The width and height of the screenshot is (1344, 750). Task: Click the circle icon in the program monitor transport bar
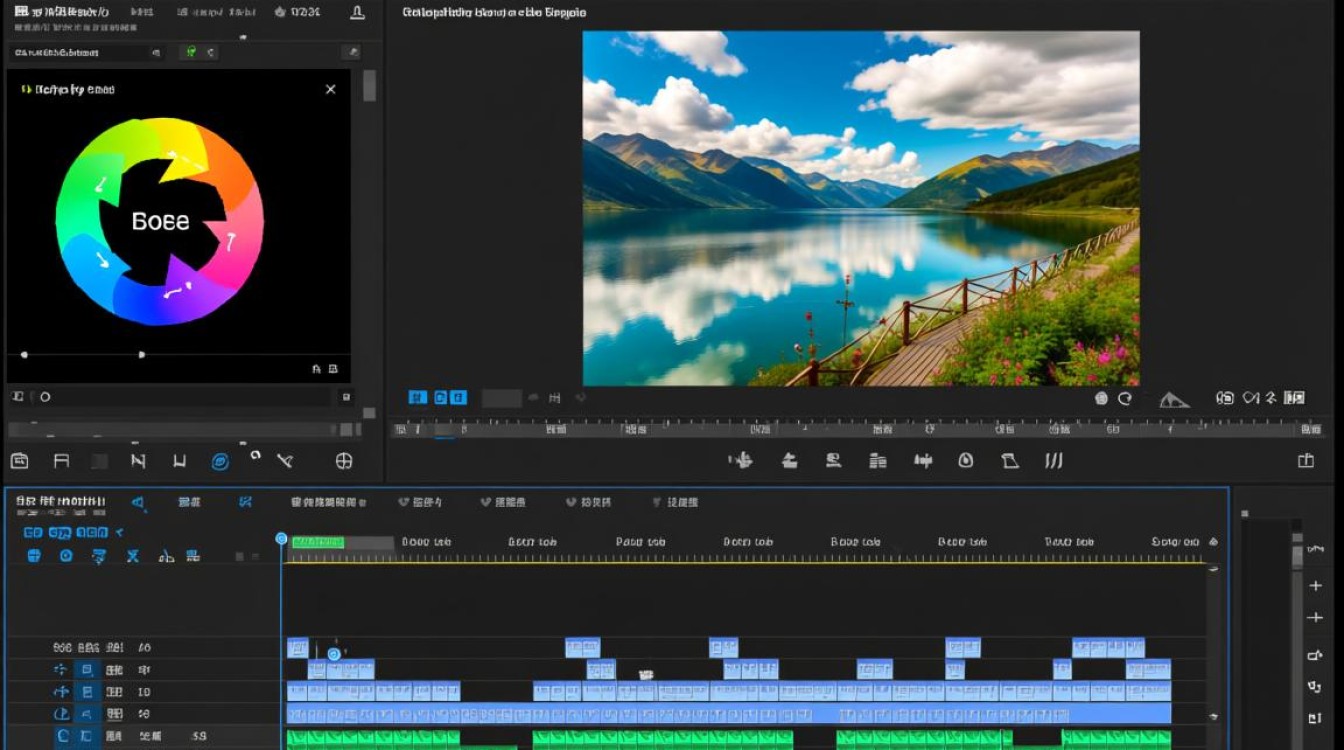(965, 461)
